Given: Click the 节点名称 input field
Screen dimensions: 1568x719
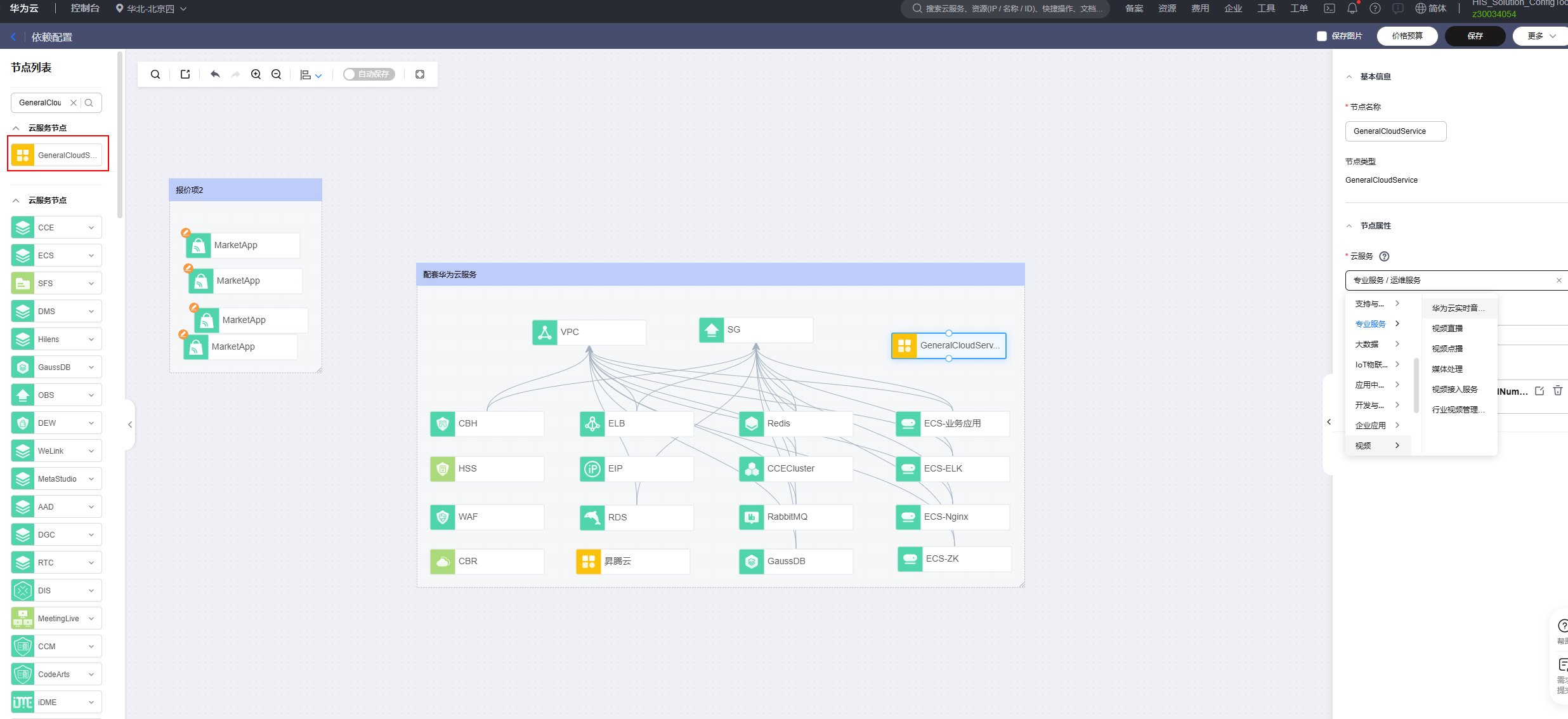Looking at the screenshot, I should (x=1395, y=131).
